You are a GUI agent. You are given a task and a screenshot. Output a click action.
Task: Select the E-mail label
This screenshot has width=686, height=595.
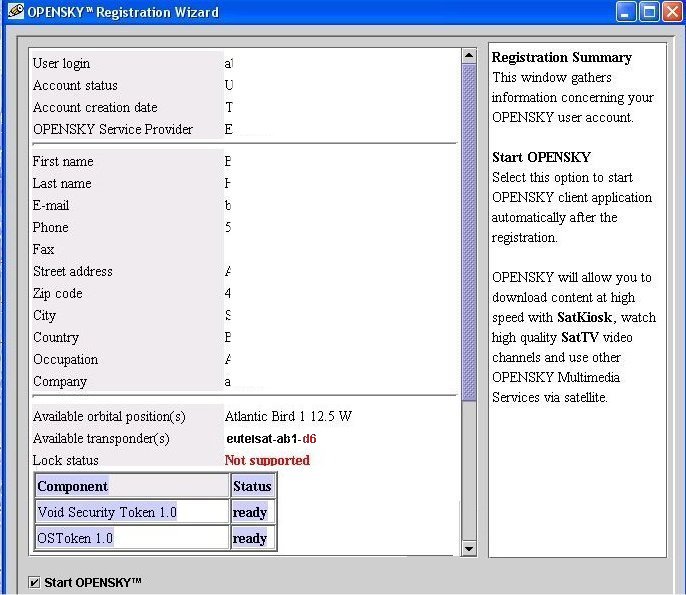[51, 205]
